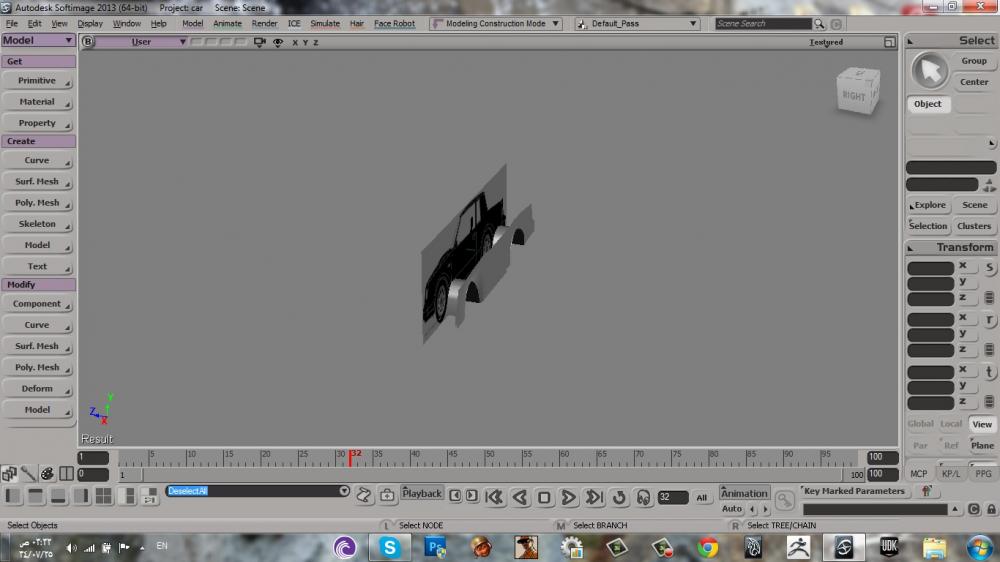This screenshot has height=562, width=1000.
Task: Click the toolbar panel switcher icon
Action: pyautogui.click(x=9, y=473)
